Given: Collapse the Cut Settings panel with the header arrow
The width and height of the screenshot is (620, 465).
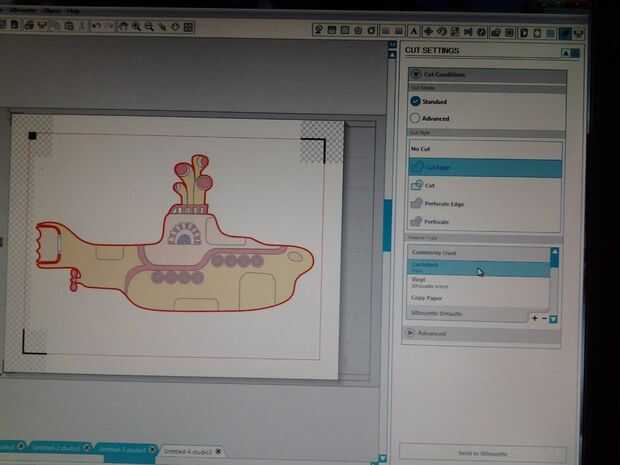Looking at the screenshot, I should 566,53.
